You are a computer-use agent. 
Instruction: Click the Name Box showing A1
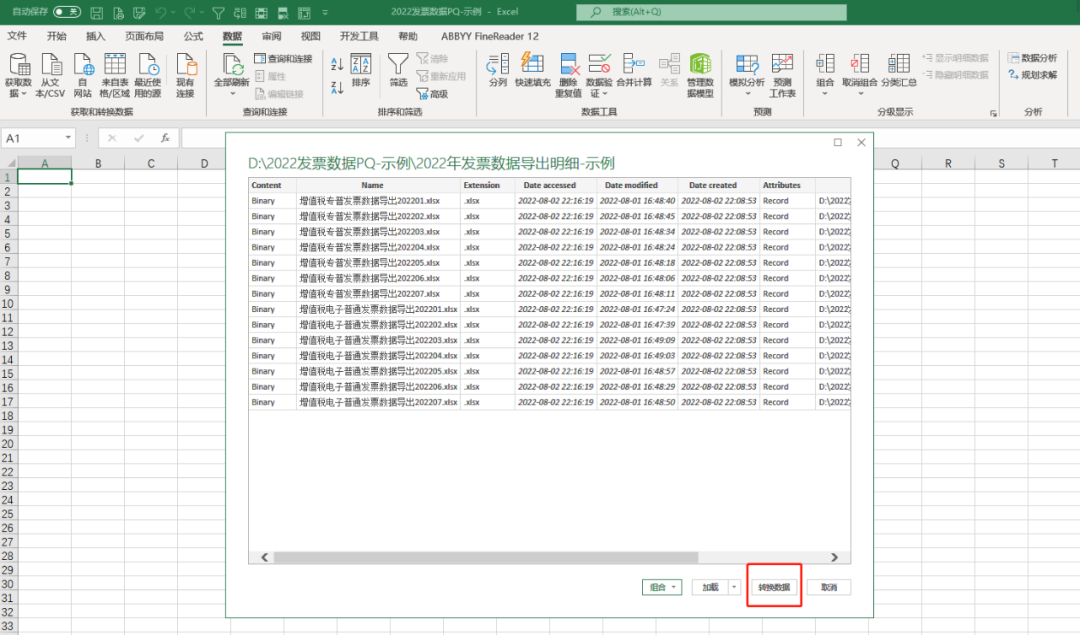coord(34,138)
